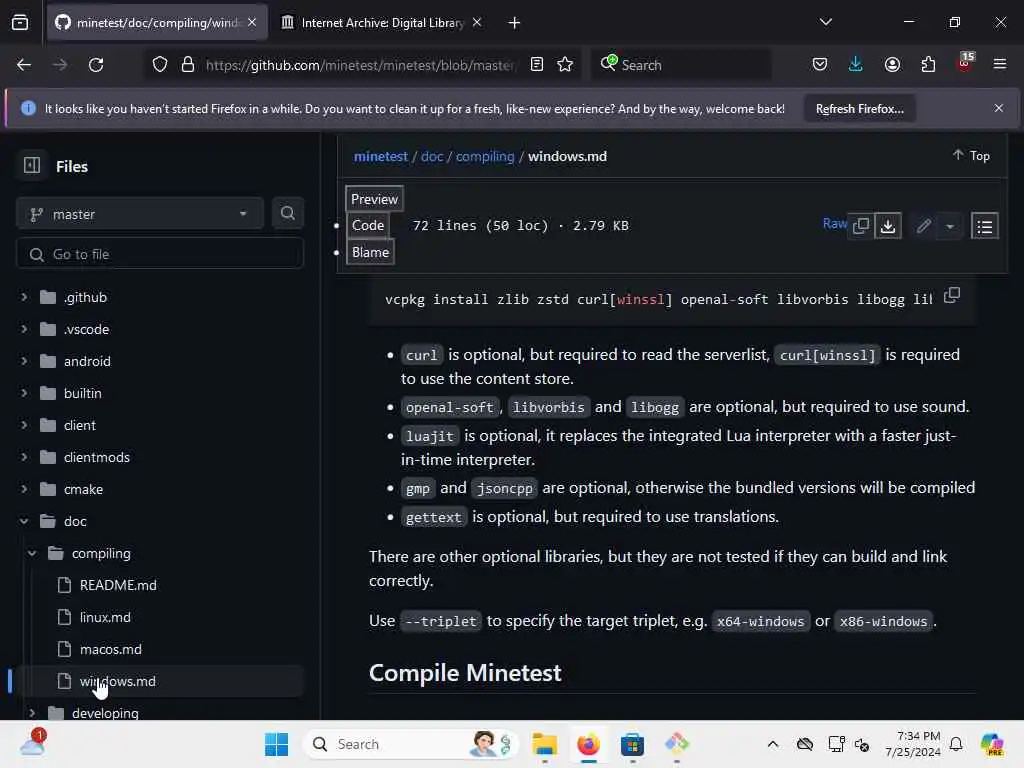Focus the Go to file input
The image size is (1024, 768).
tap(159, 254)
